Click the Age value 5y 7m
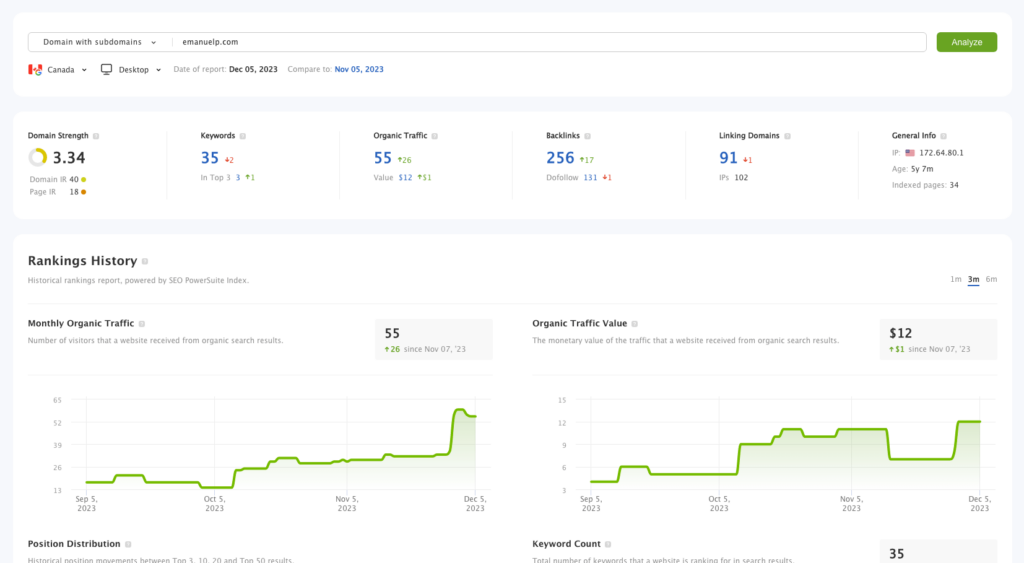The height and width of the screenshot is (563, 1024). point(922,169)
